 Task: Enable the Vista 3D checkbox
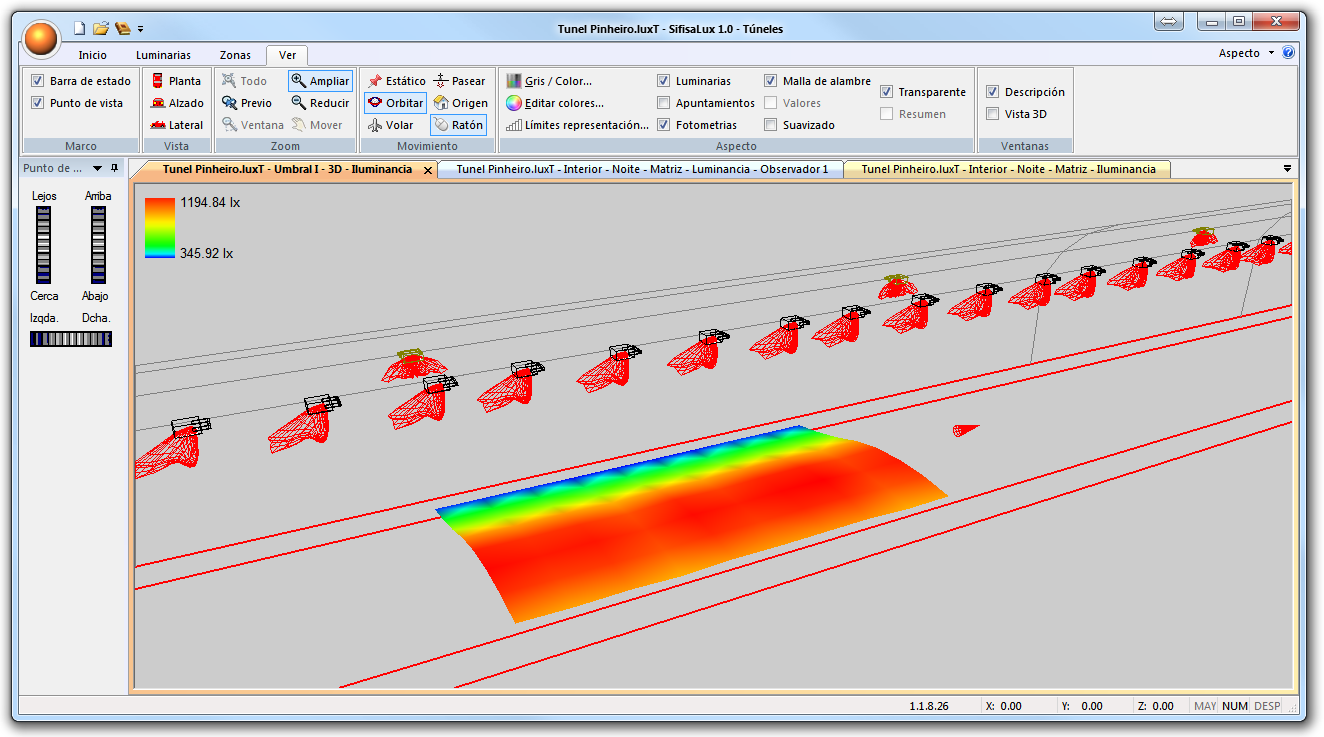tap(993, 114)
